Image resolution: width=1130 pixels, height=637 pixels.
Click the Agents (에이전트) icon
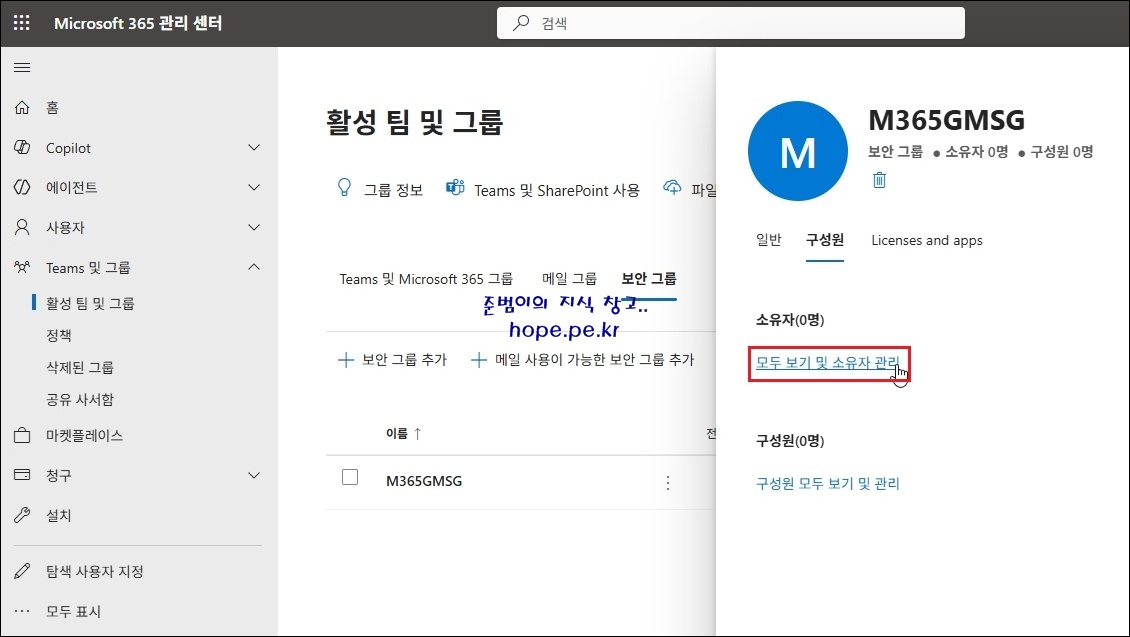[22, 187]
